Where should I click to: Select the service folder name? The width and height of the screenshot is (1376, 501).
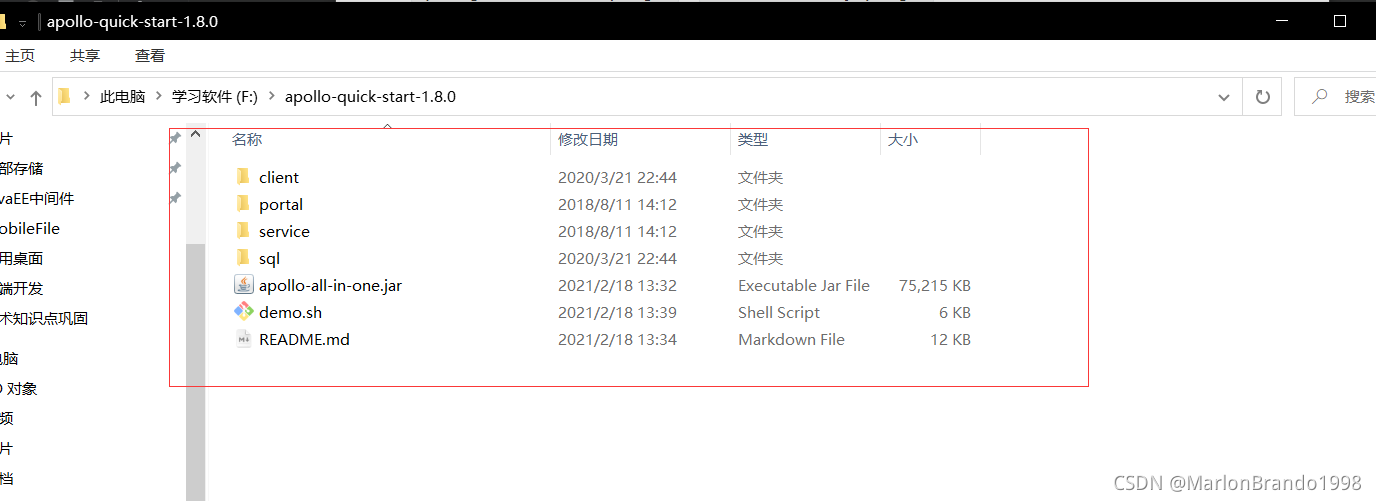pyautogui.click(x=284, y=231)
